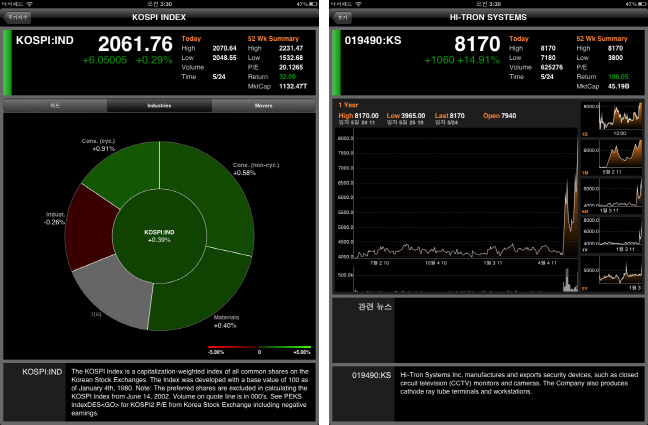This screenshot has height=425, width=648.
Task: Tap the P/E value 20.1265
Action: pos(291,67)
